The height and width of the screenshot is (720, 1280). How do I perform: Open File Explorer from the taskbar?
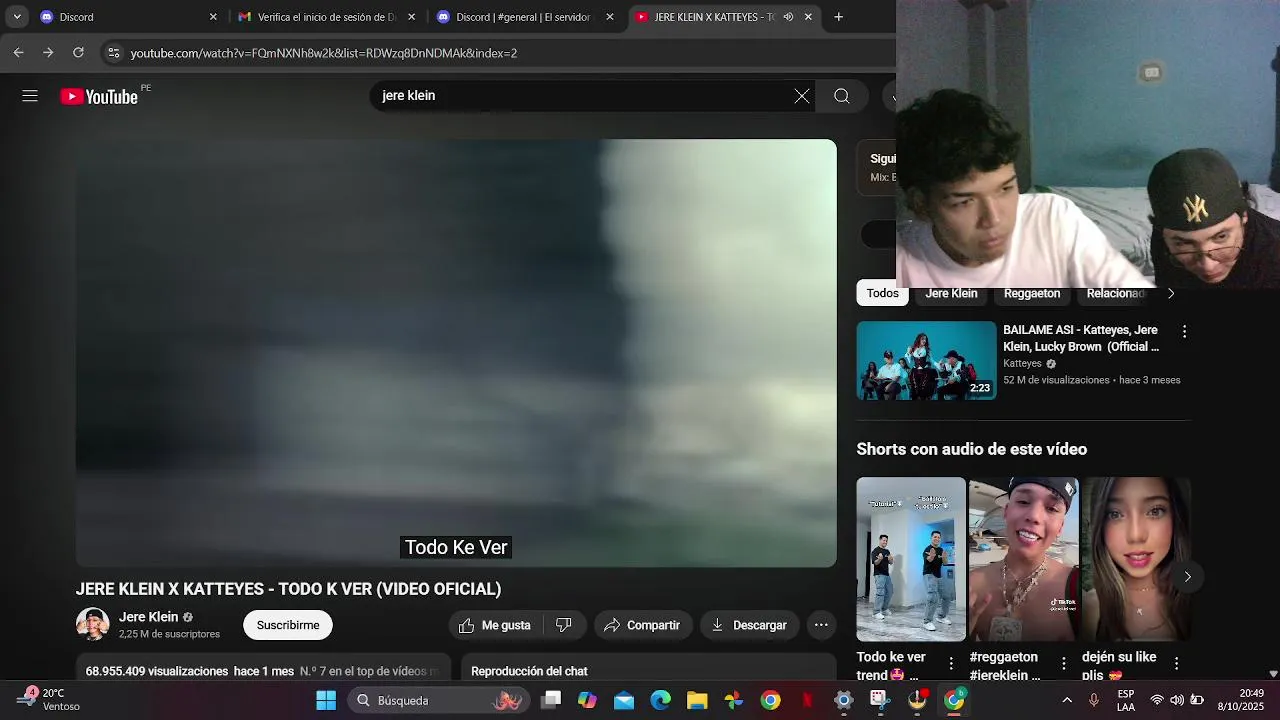point(697,700)
